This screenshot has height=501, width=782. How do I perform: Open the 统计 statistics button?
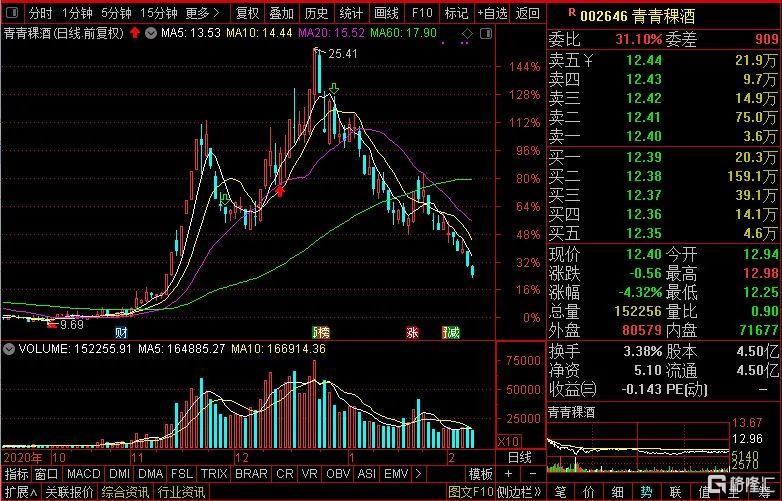[x=351, y=13]
